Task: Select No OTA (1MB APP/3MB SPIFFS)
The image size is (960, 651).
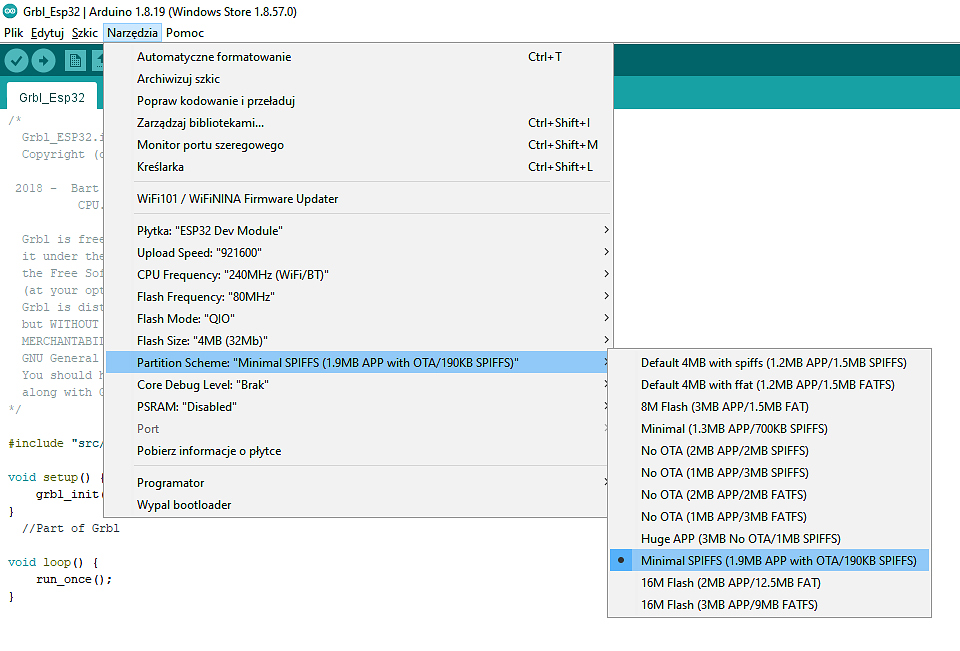Action: coord(770,473)
